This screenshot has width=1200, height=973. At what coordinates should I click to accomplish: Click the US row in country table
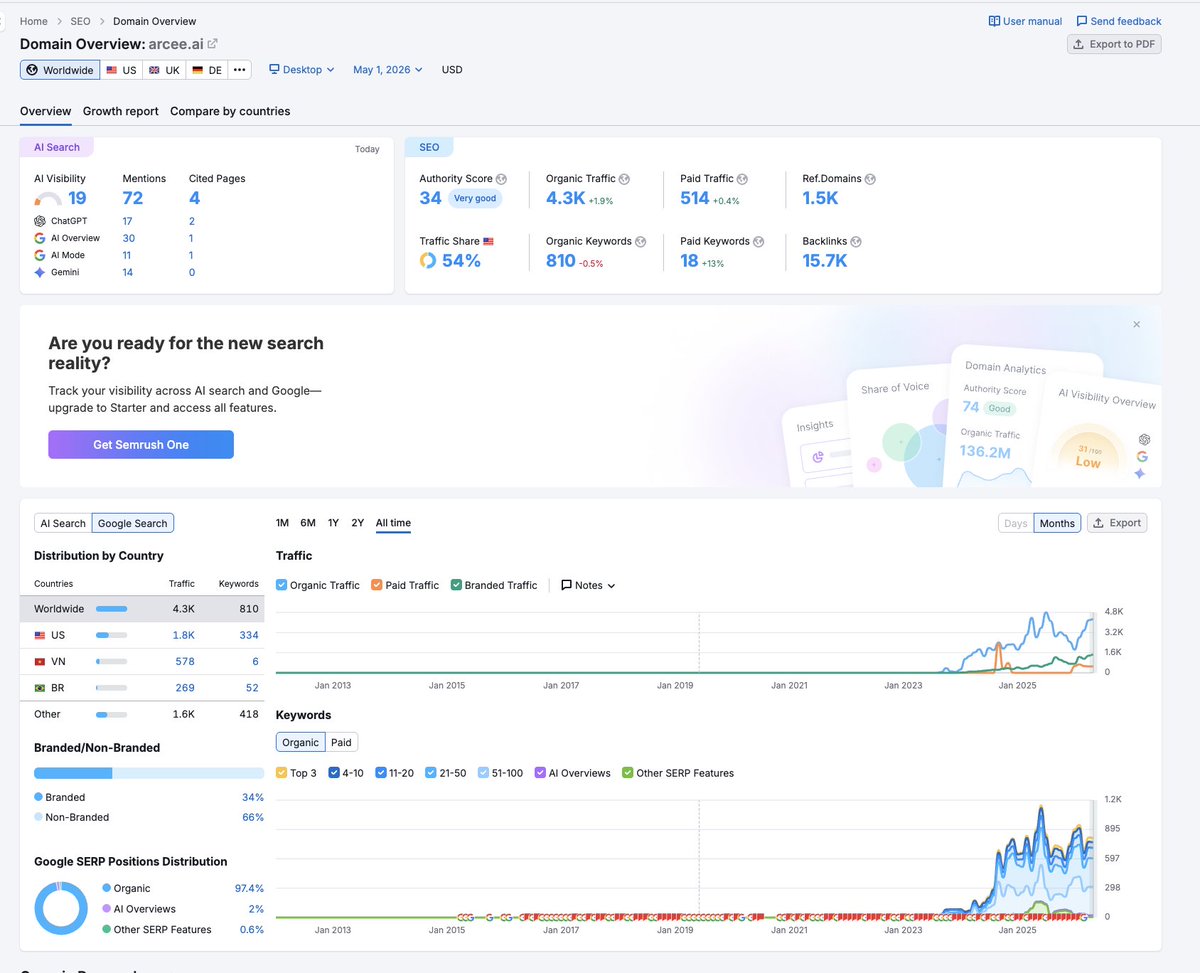tap(142, 635)
